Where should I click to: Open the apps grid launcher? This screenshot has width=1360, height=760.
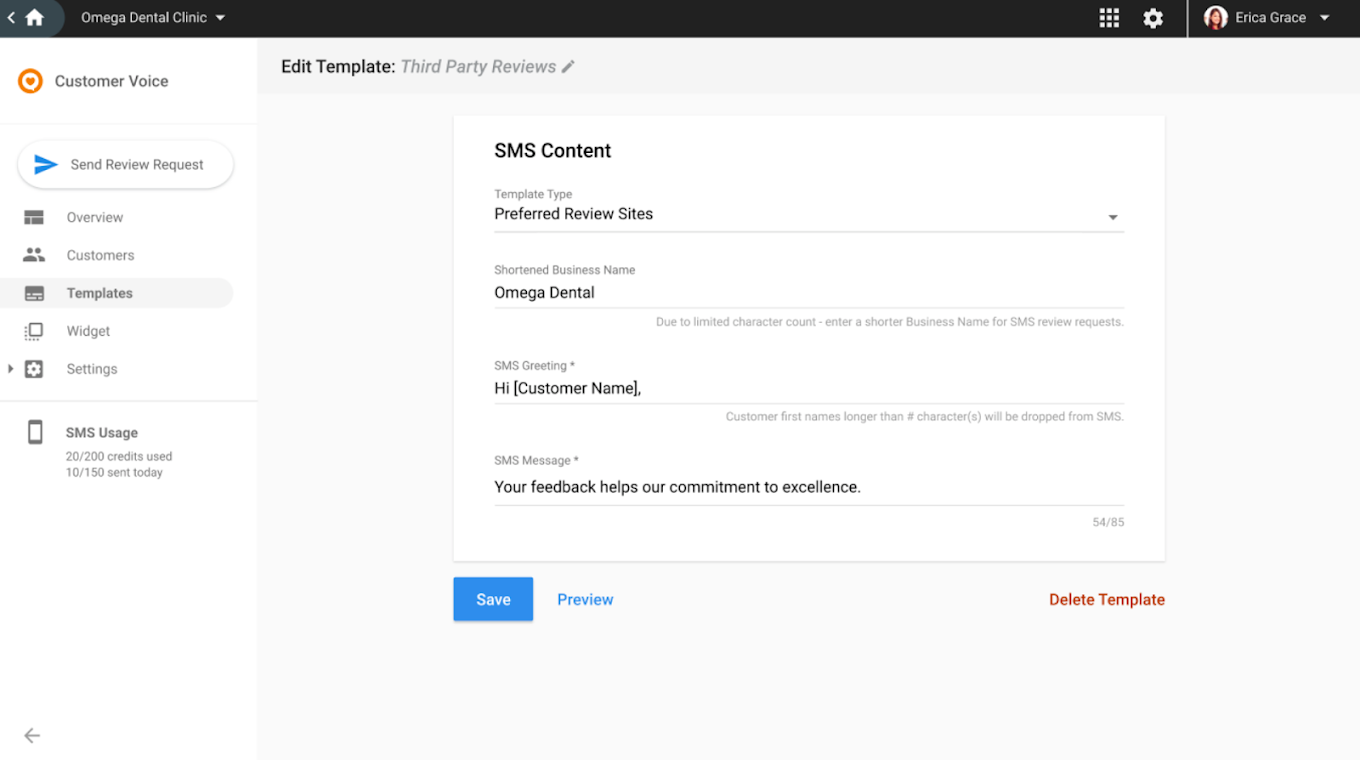tap(1109, 18)
